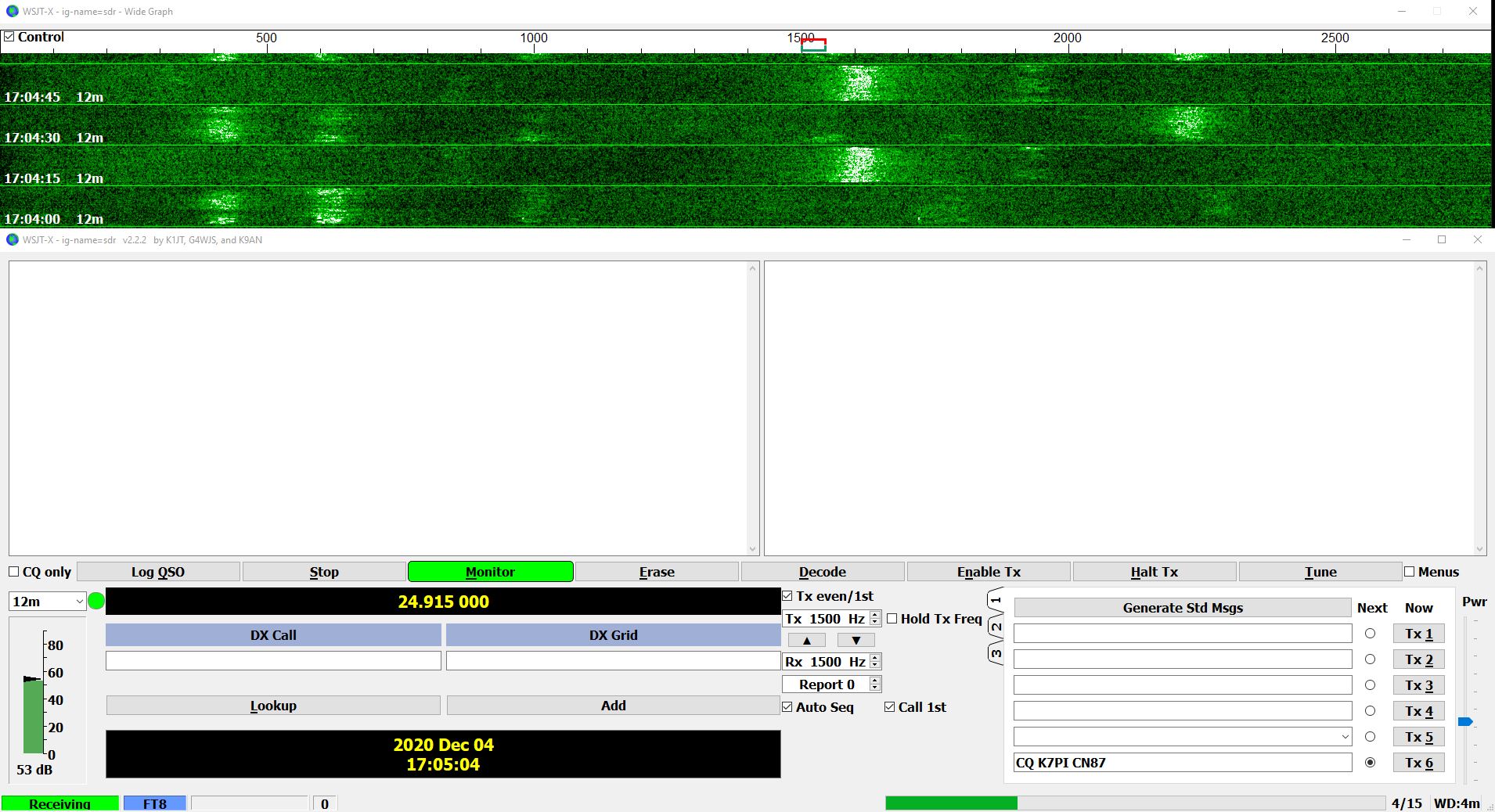
Task: Click the down arrow frequency button
Action: tap(856, 640)
